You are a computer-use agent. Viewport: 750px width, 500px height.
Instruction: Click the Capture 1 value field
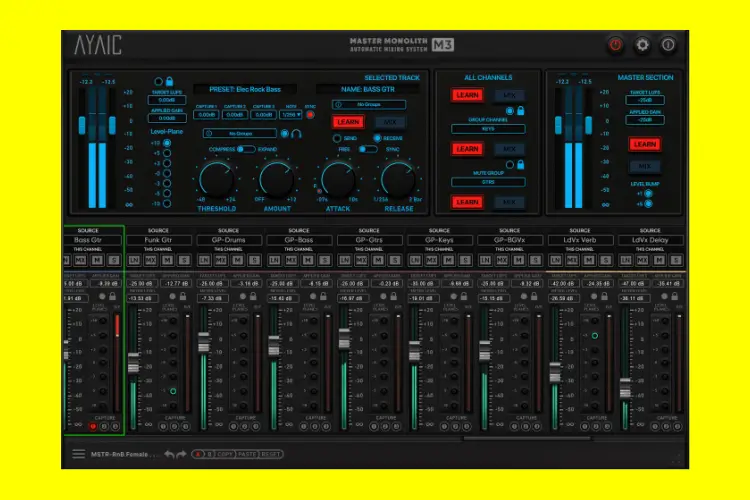[206, 115]
